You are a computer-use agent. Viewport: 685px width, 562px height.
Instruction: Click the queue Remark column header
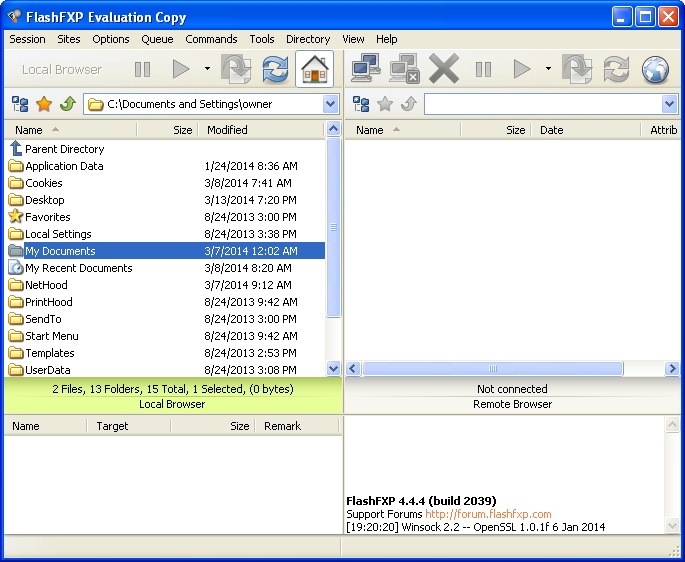pyautogui.click(x=297, y=426)
